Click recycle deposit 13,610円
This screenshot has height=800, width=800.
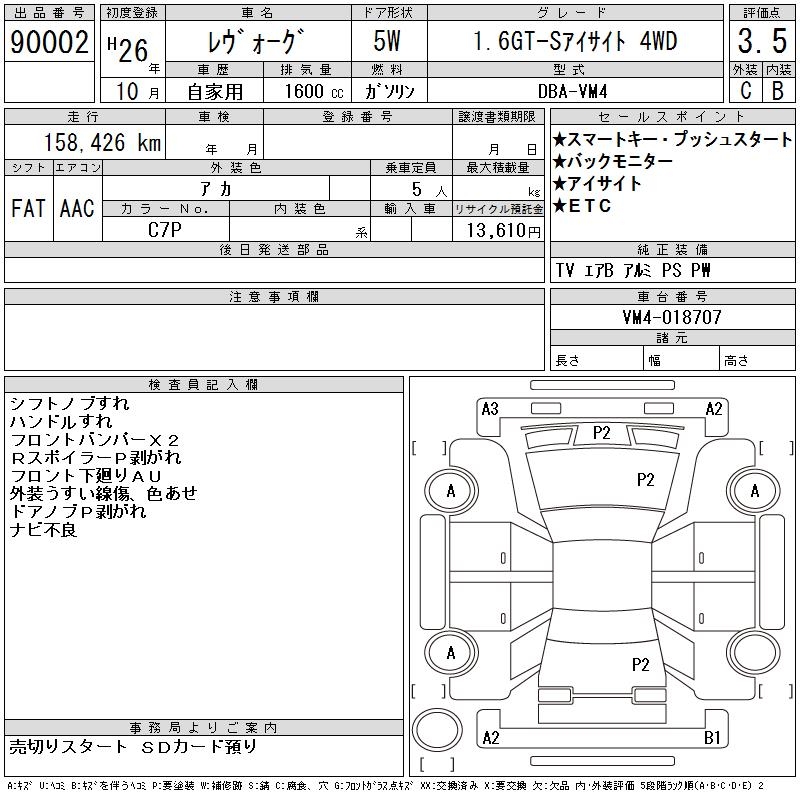tap(503, 231)
